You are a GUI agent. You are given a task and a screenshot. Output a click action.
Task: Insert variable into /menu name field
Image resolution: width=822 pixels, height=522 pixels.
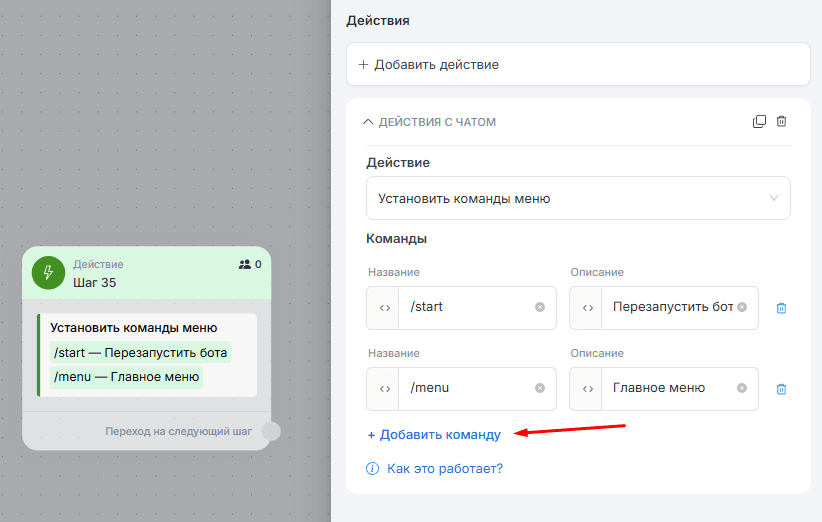click(x=385, y=389)
